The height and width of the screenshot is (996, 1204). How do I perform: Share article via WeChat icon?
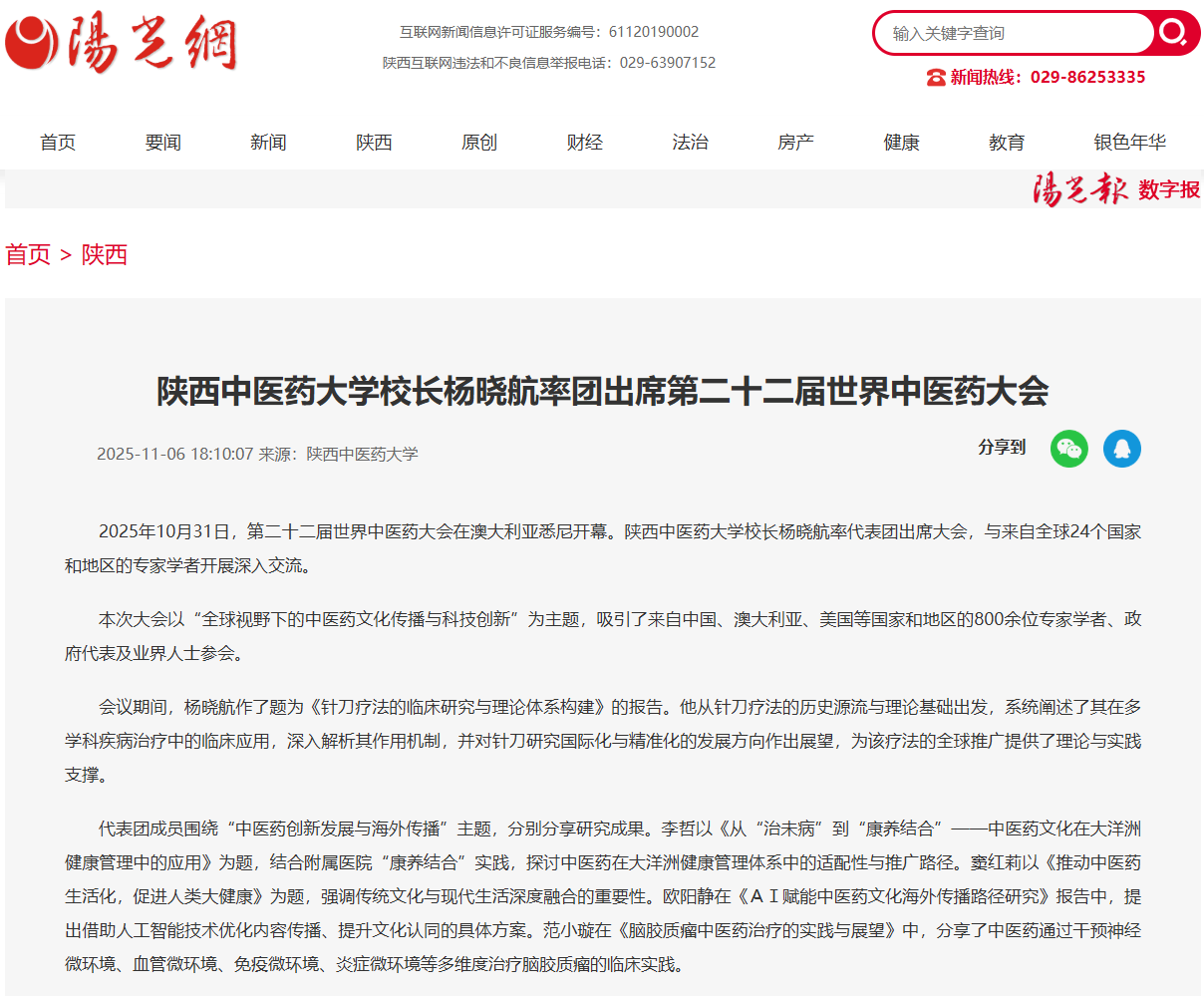point(1068,449)
